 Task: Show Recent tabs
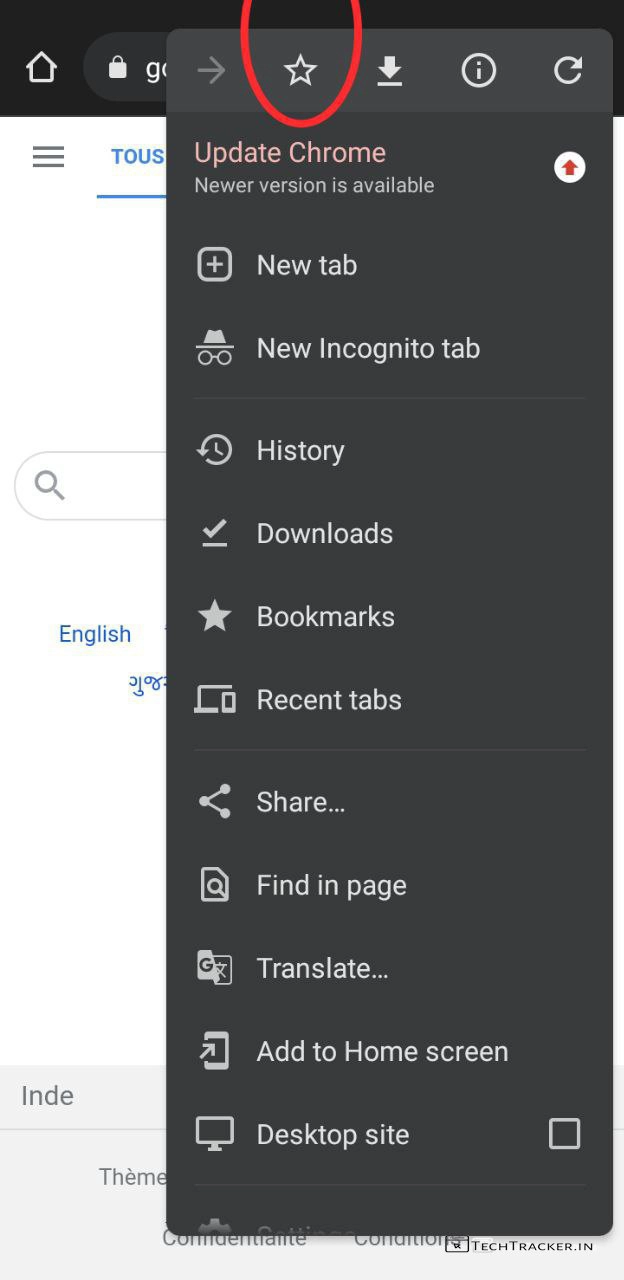[329, 700]
